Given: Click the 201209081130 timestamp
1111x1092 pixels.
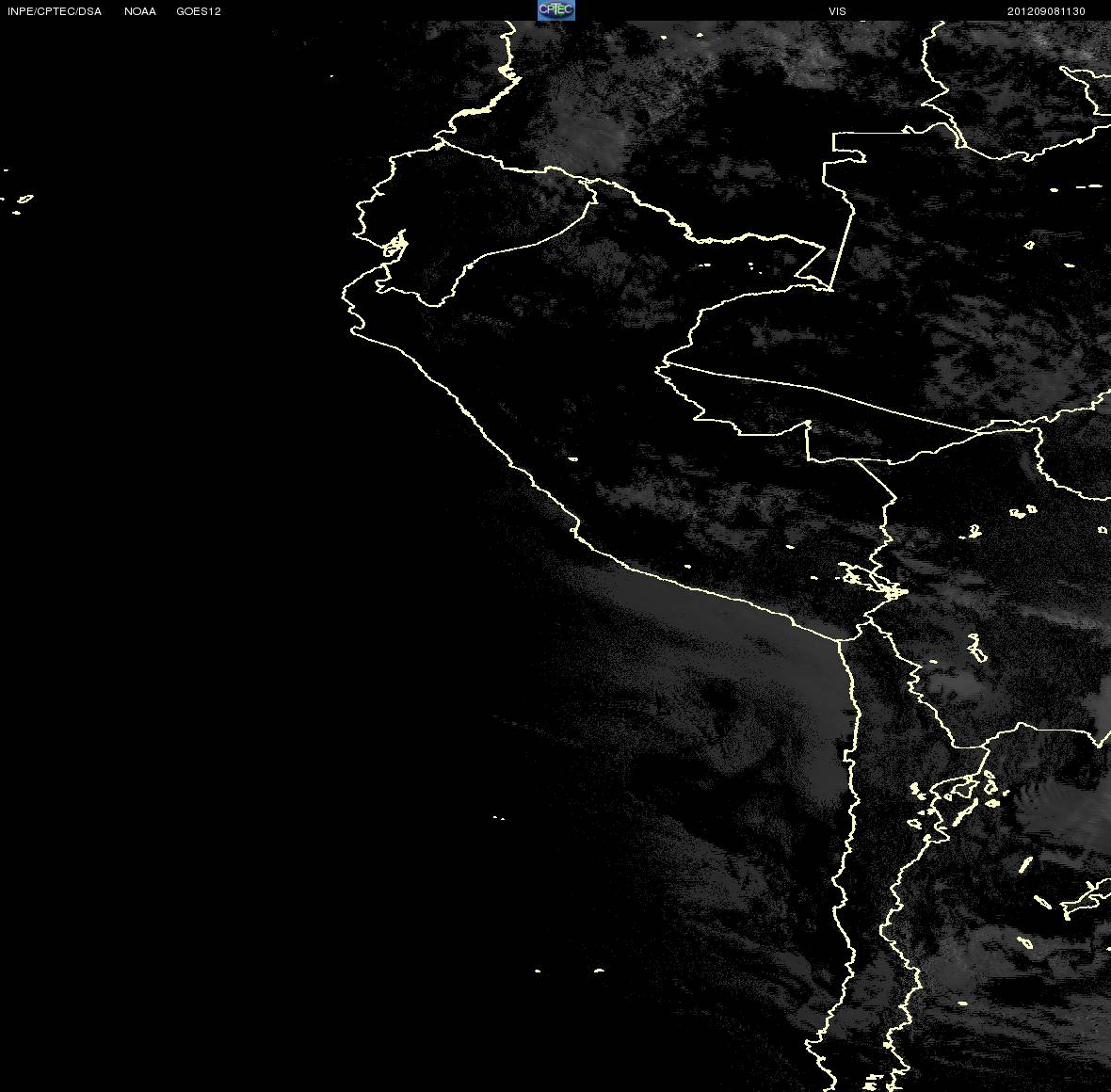Looking at the screenshot, I should (1046, 11).
